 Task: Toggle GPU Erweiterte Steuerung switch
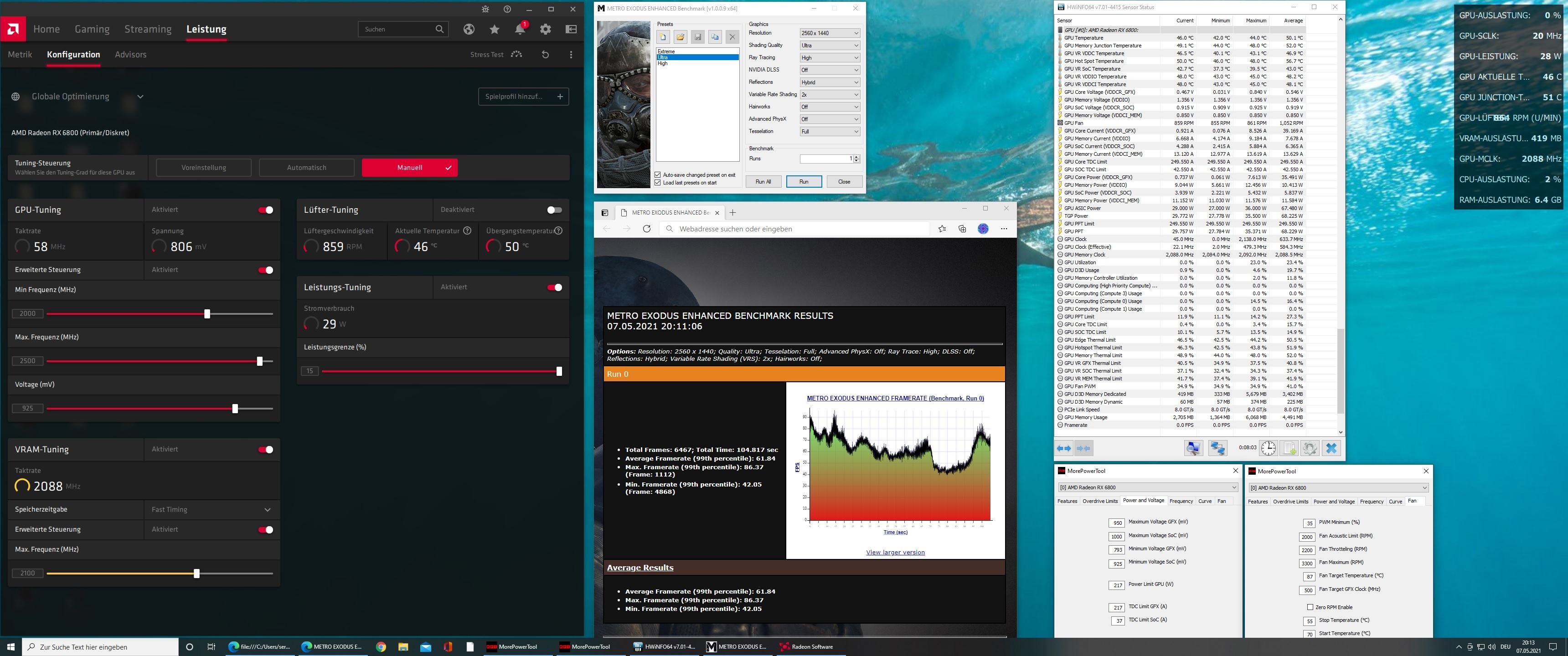click(x=266, y=270)
